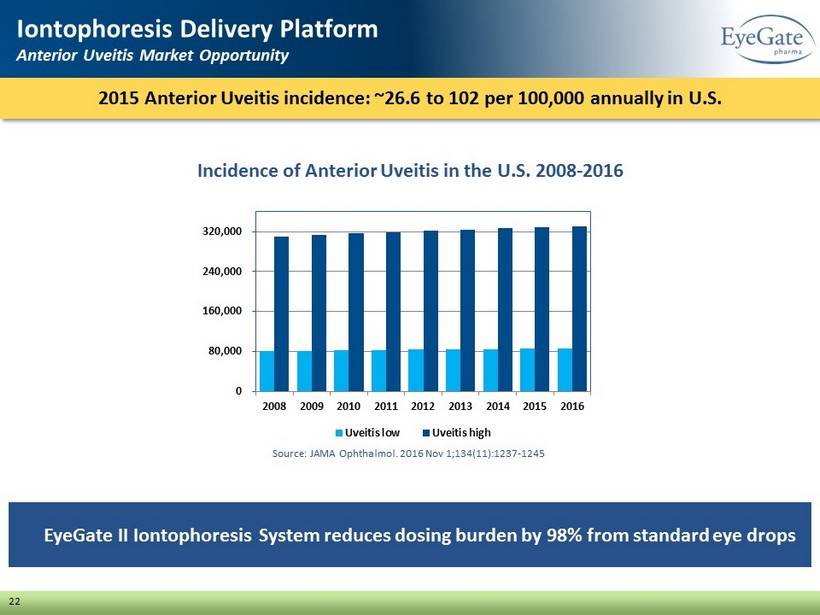Image resolution: width=820 pixels, height=615 pixels.
Task: Click the Uveitis low legend swatch
Action: click(x=339, y=433)
